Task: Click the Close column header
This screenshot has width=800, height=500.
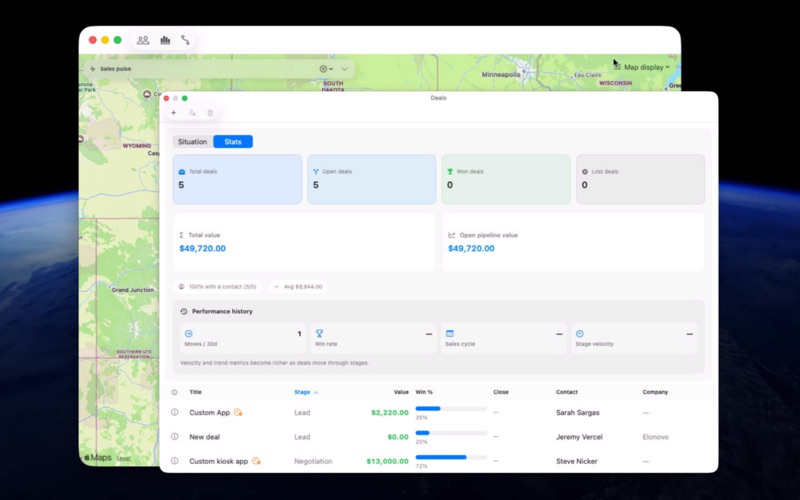Action: [501, 392]
